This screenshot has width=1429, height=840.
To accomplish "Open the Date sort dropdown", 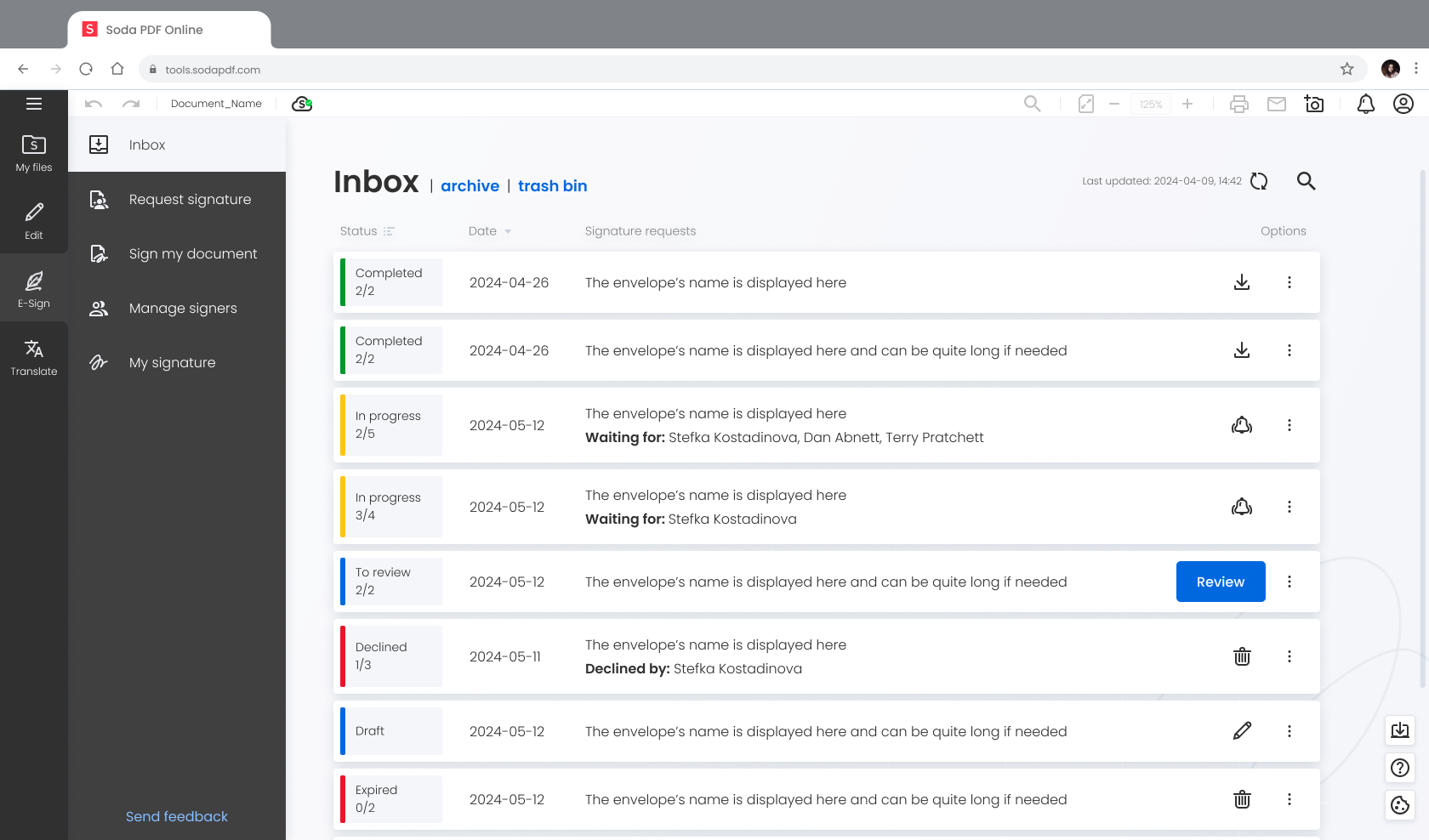I will pyautogui.click(x=490, y=230).
